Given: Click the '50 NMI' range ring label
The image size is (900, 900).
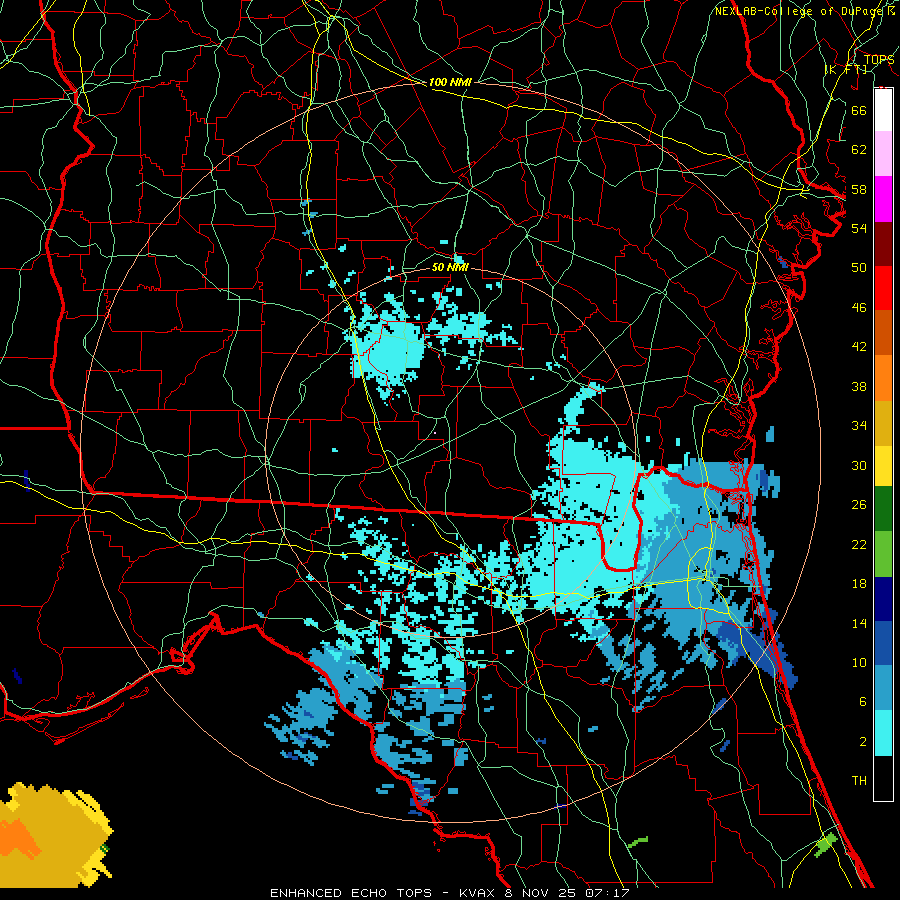Looking at the screenshot, I should point(450,267).
